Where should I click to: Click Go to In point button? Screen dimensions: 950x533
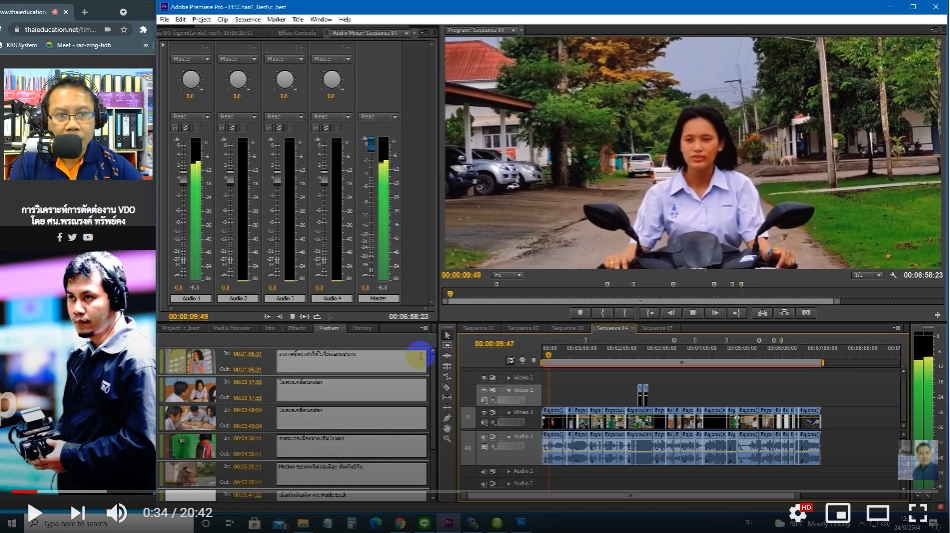[x=650, y=313]
